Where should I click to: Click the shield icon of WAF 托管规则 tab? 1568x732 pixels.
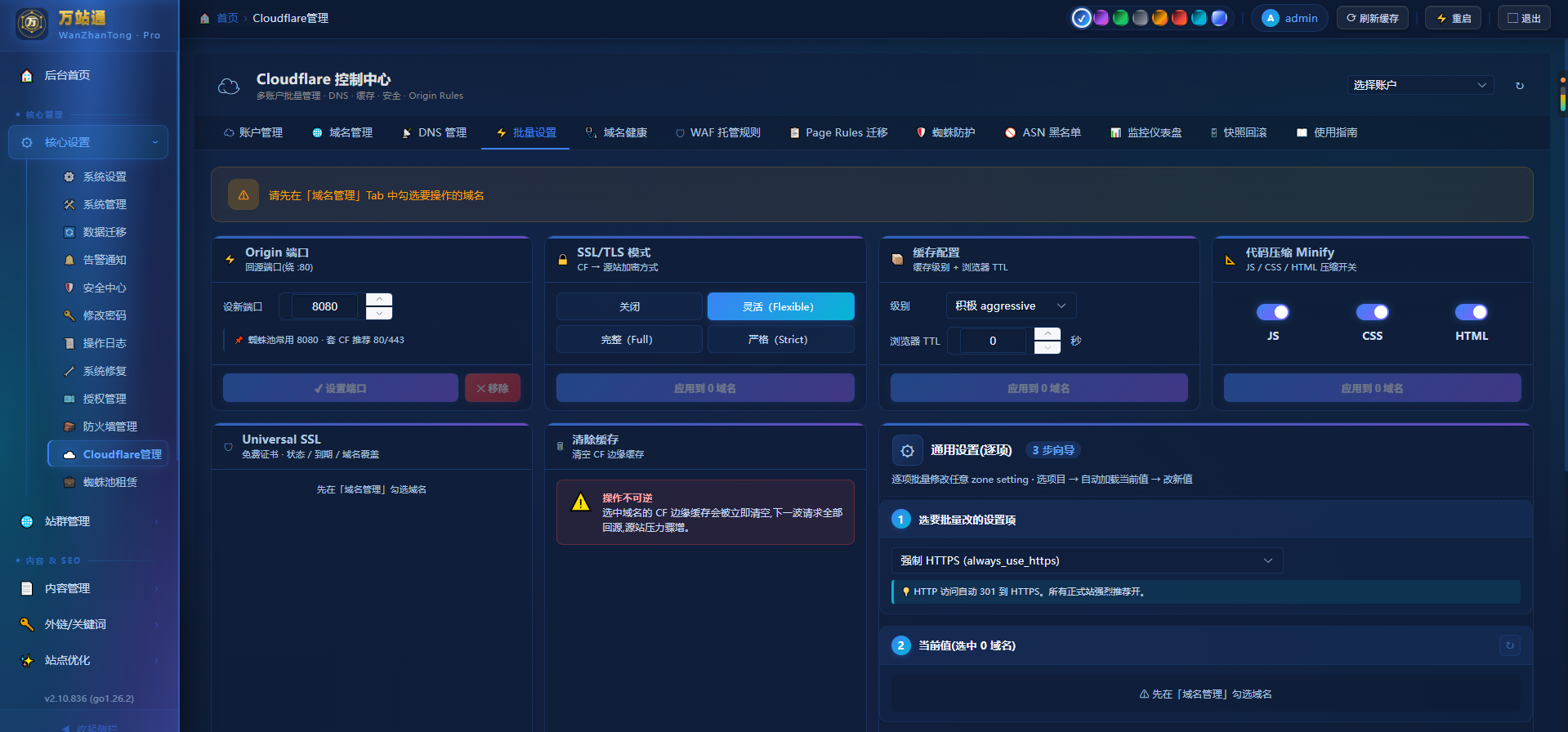click(680, 132)
